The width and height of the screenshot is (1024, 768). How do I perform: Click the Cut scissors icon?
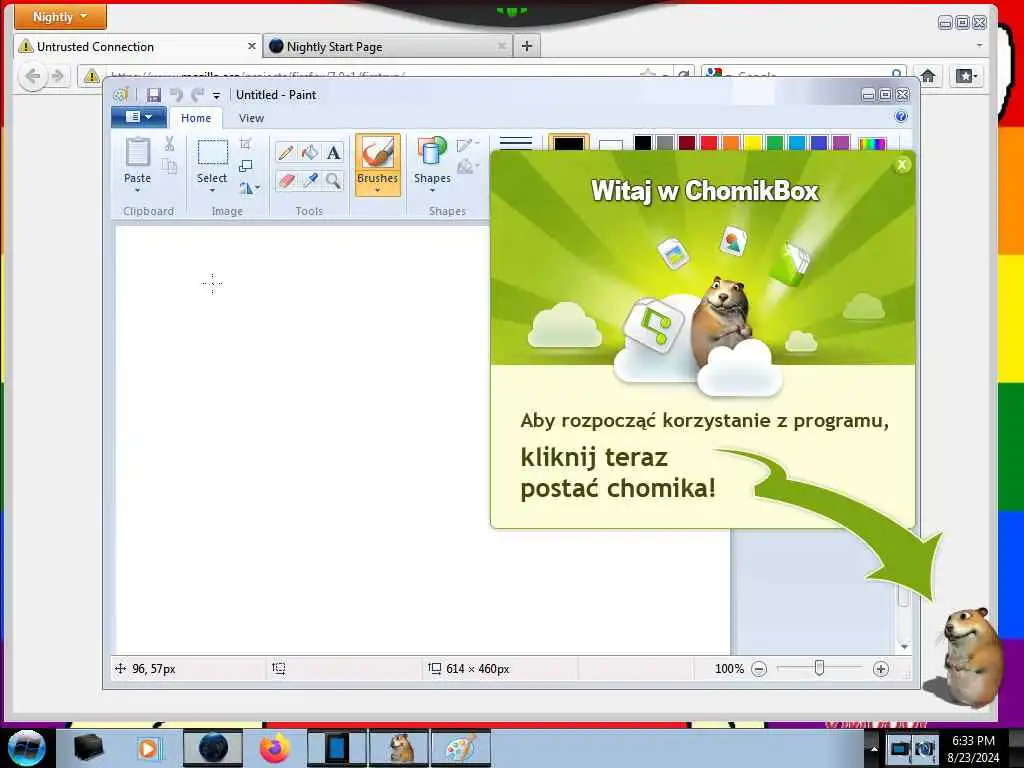click(169, 144)
